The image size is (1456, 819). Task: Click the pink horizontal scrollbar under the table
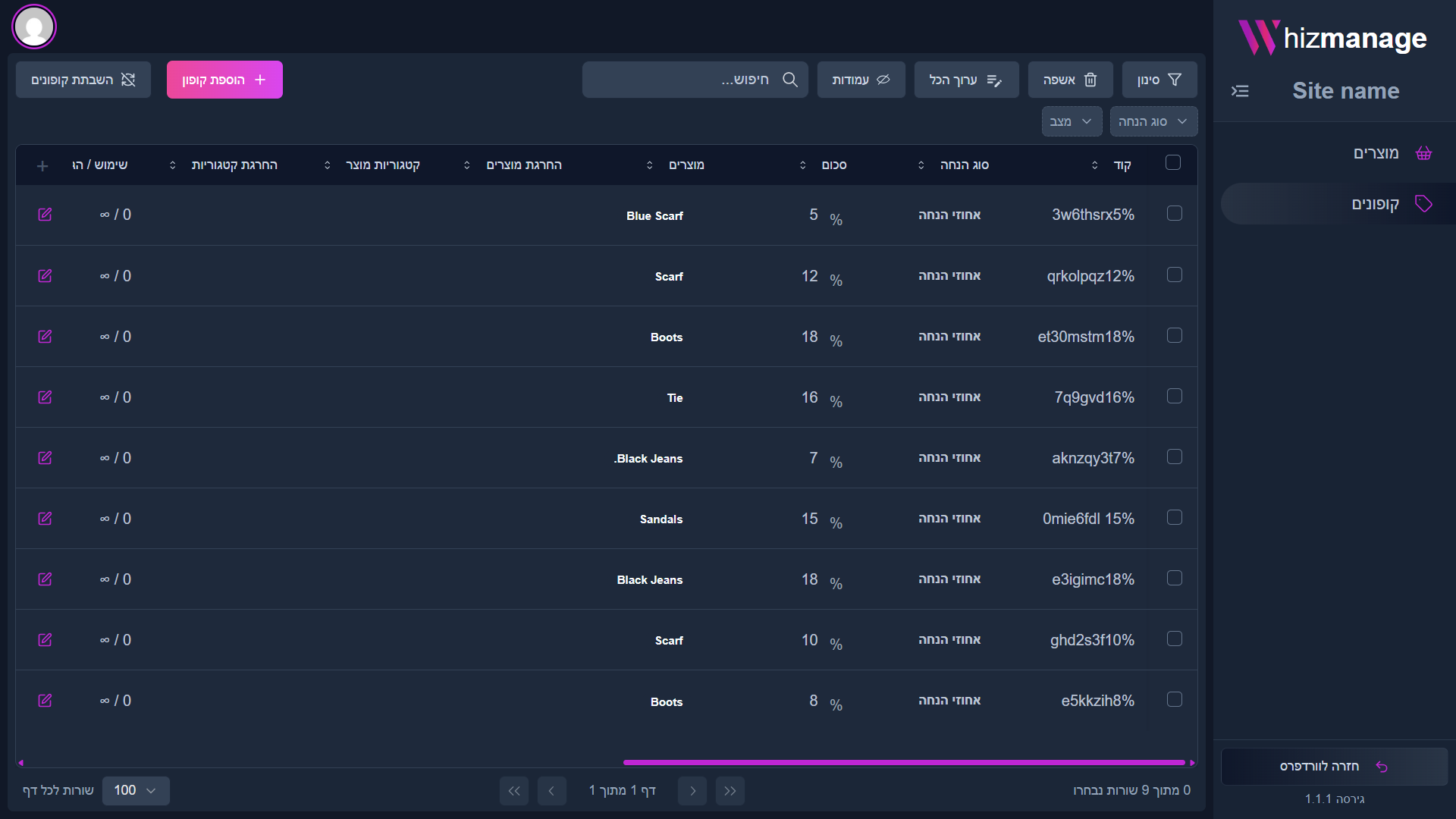(x=902, y=762)
